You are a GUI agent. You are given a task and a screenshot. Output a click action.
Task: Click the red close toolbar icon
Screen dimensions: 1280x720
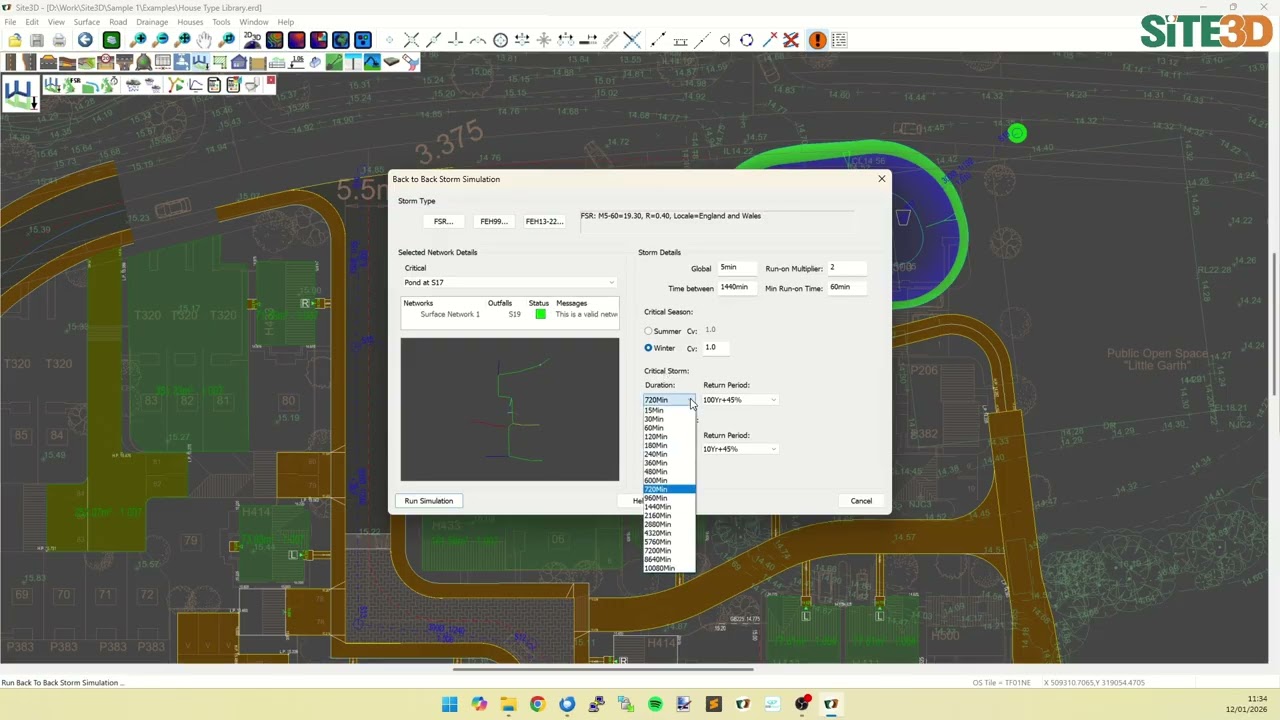pyautogui.click(x=271, y=80)
